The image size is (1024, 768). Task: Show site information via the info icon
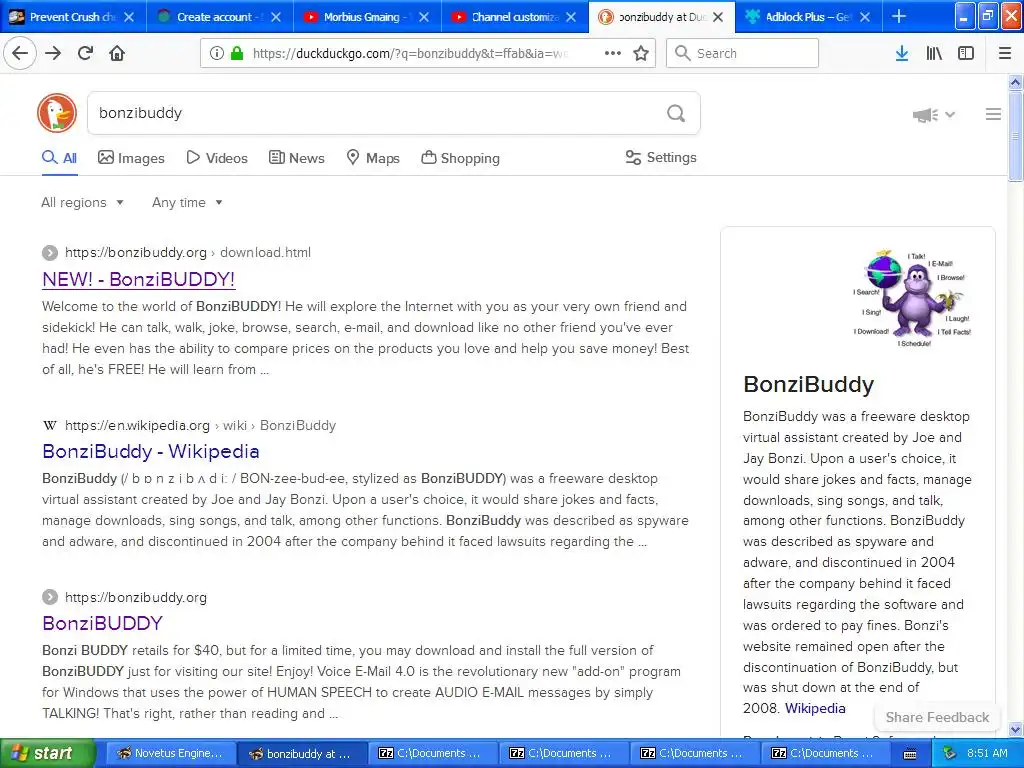(x=217, y=53)
